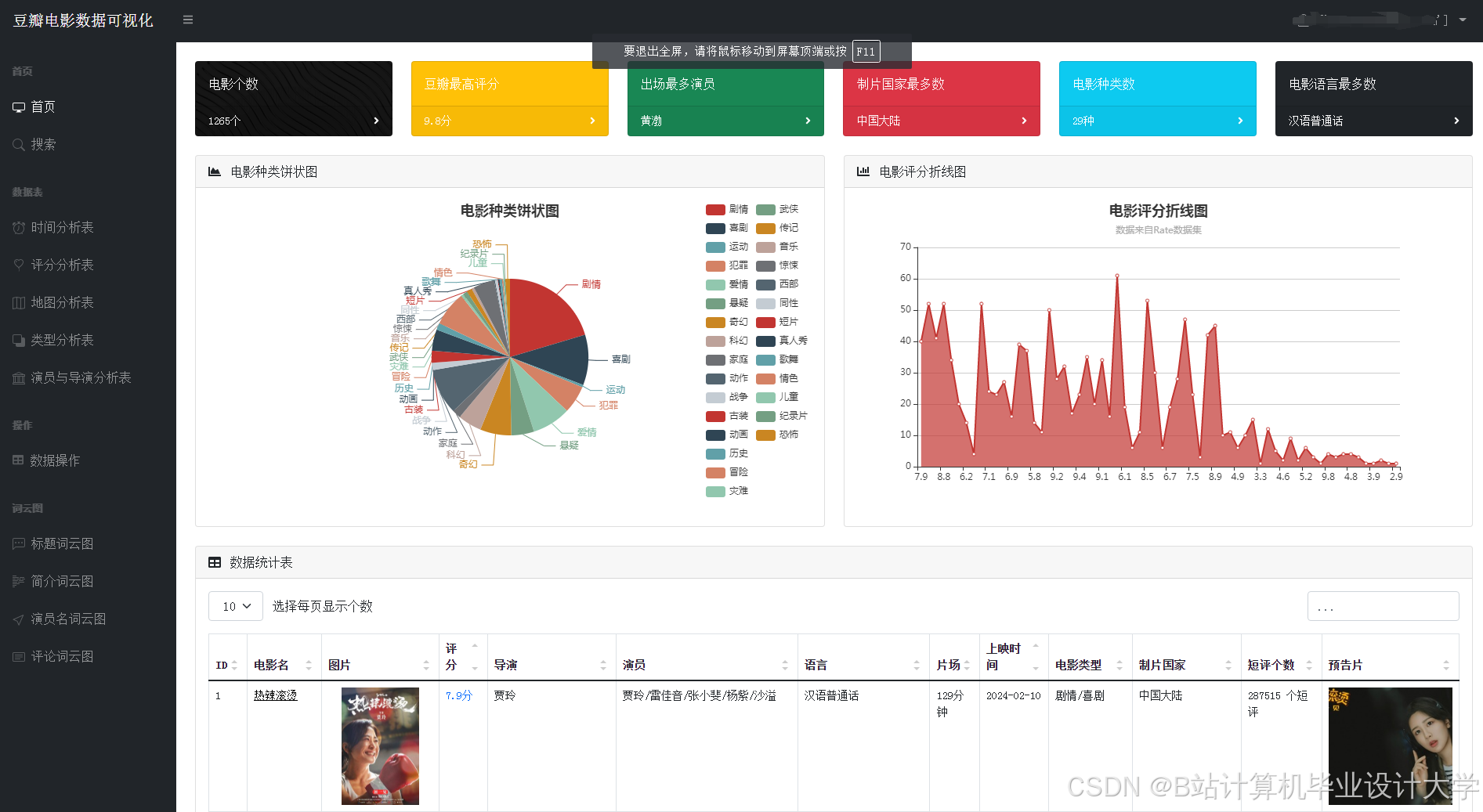Toggle 武侠 legend item in pie chart
1483x812 pixels.
pos(777,209)
